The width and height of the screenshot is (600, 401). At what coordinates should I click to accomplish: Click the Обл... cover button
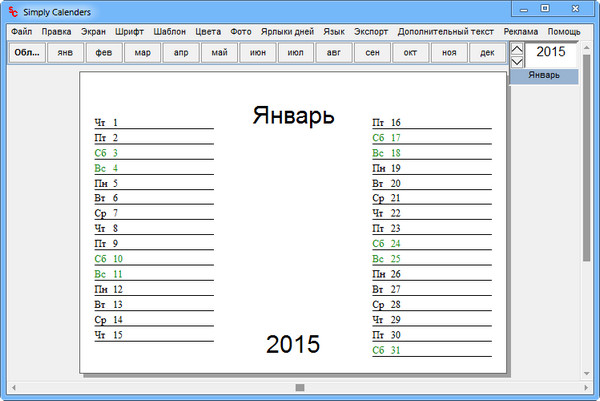(27, 53)
